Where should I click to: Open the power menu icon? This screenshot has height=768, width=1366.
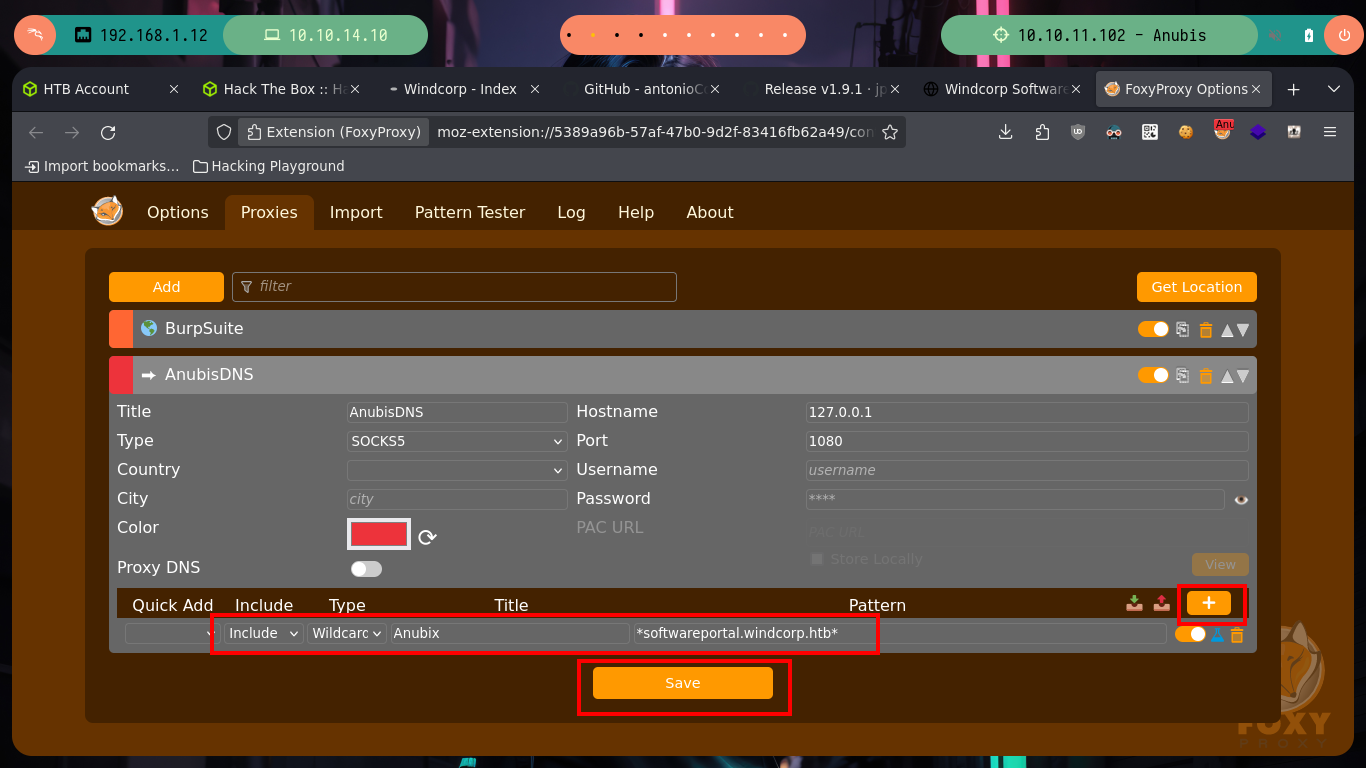(x=1342, y=35)
